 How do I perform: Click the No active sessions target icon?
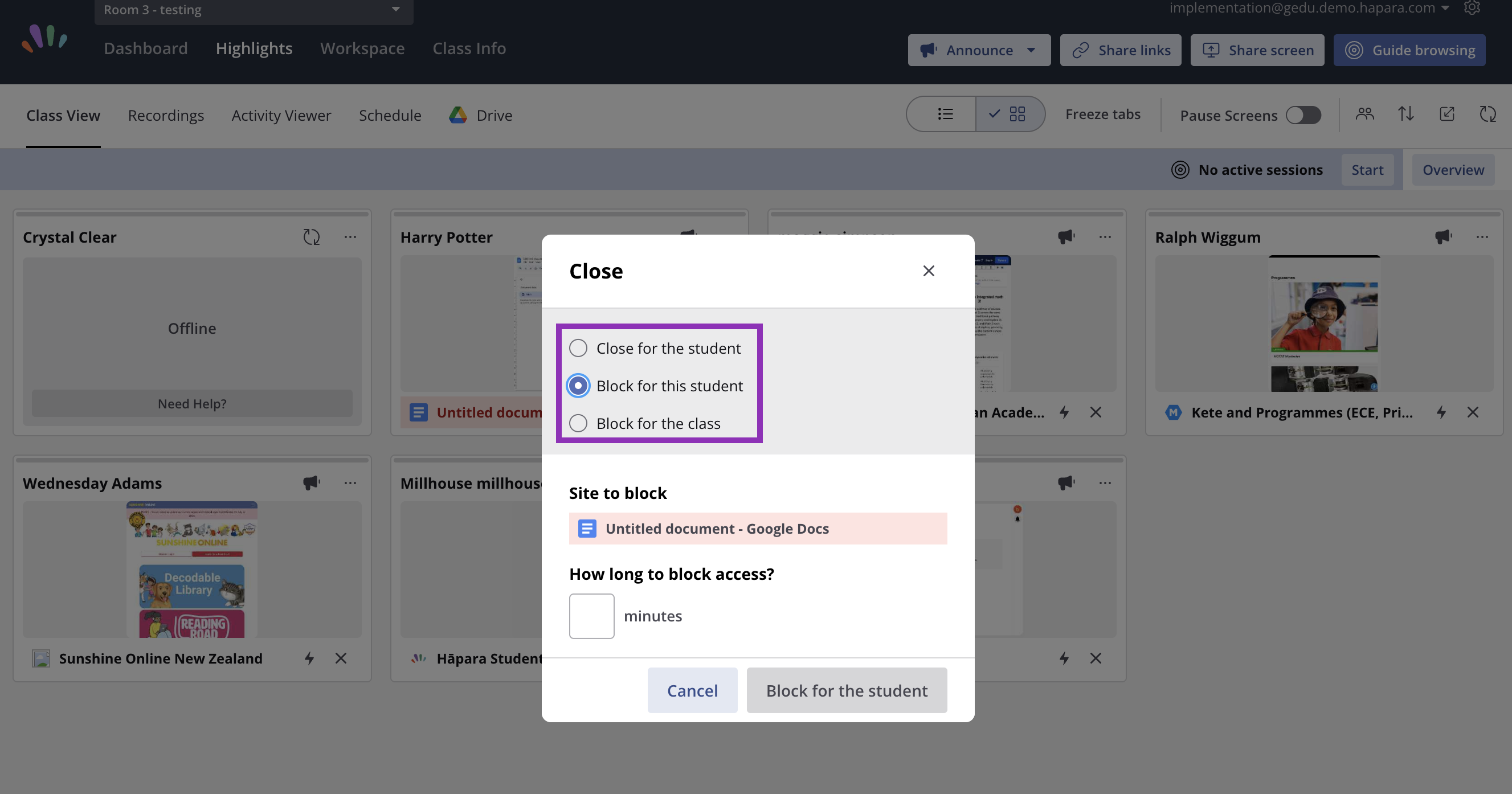1180,170
